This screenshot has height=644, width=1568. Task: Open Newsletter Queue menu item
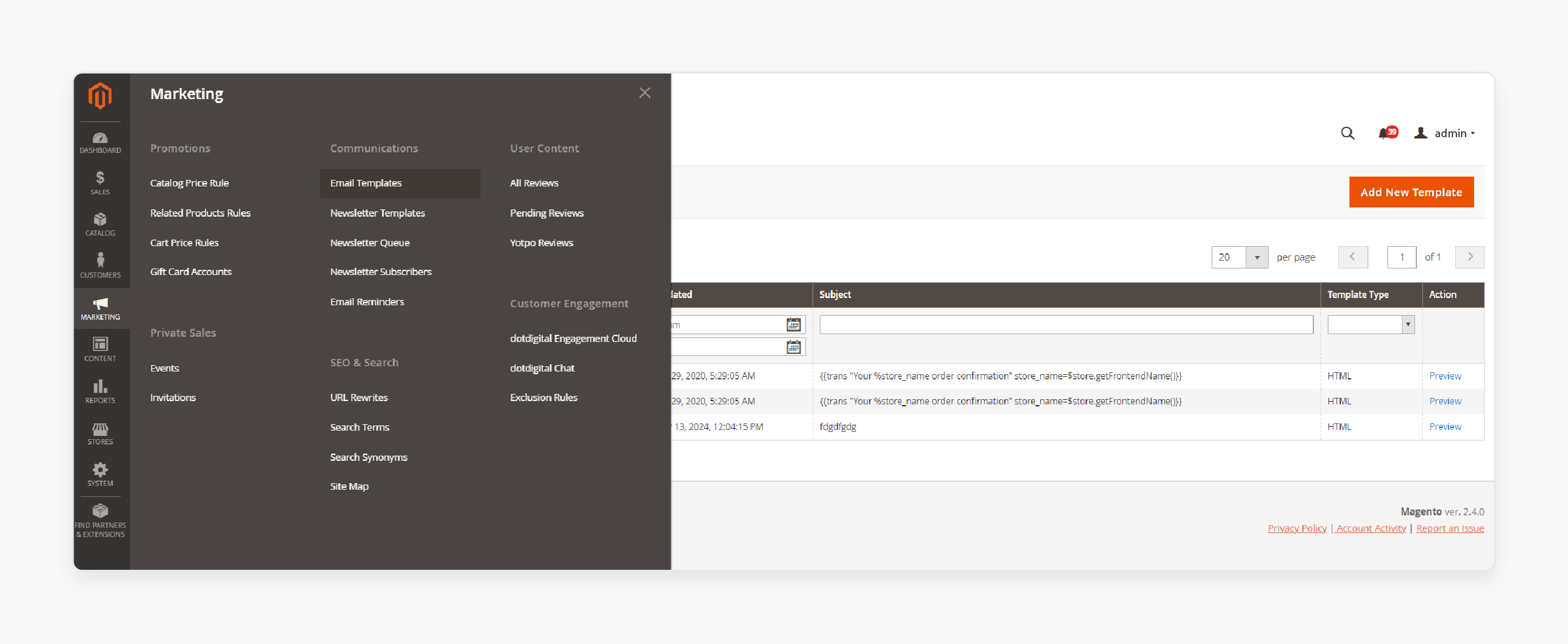(x=370, y=242)
